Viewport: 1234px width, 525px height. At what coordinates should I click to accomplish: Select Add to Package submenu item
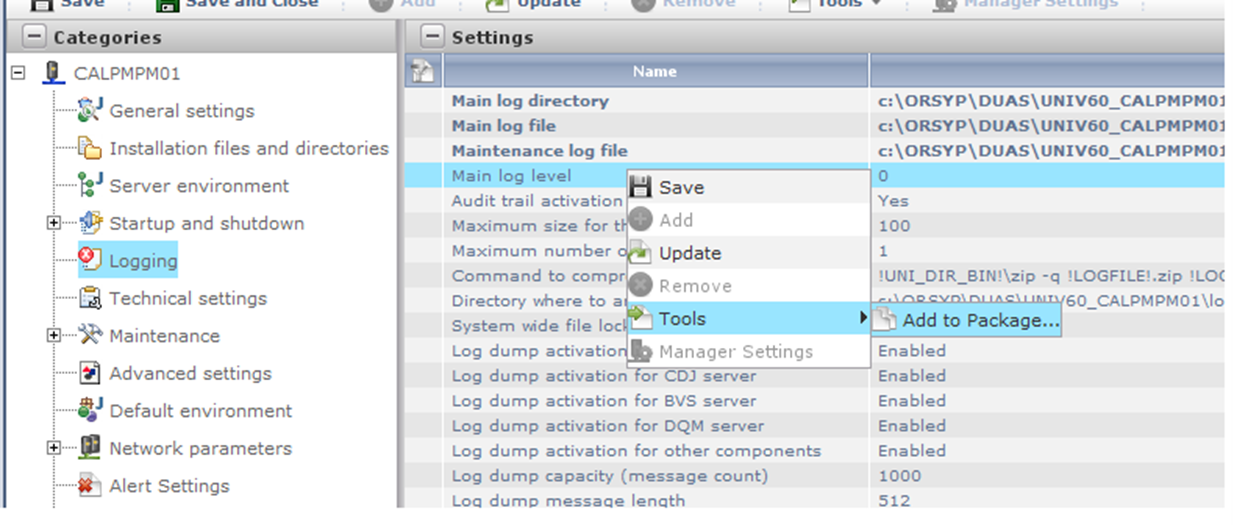[980, 320]
